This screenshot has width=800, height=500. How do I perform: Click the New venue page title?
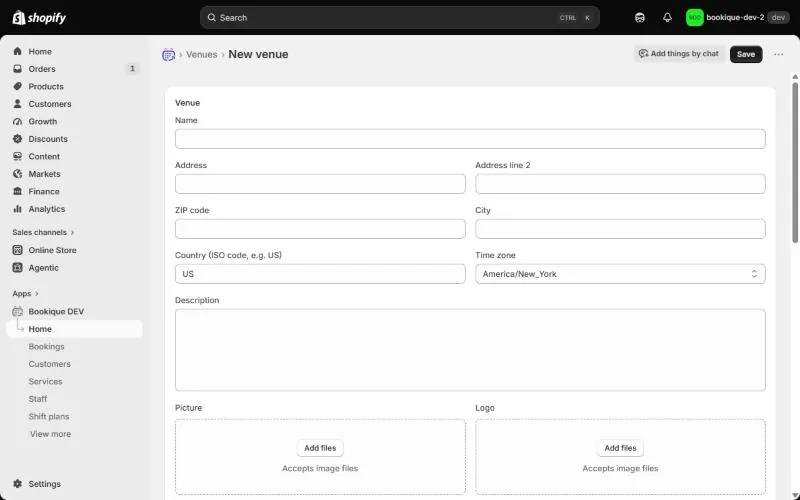tap(258, 54)
